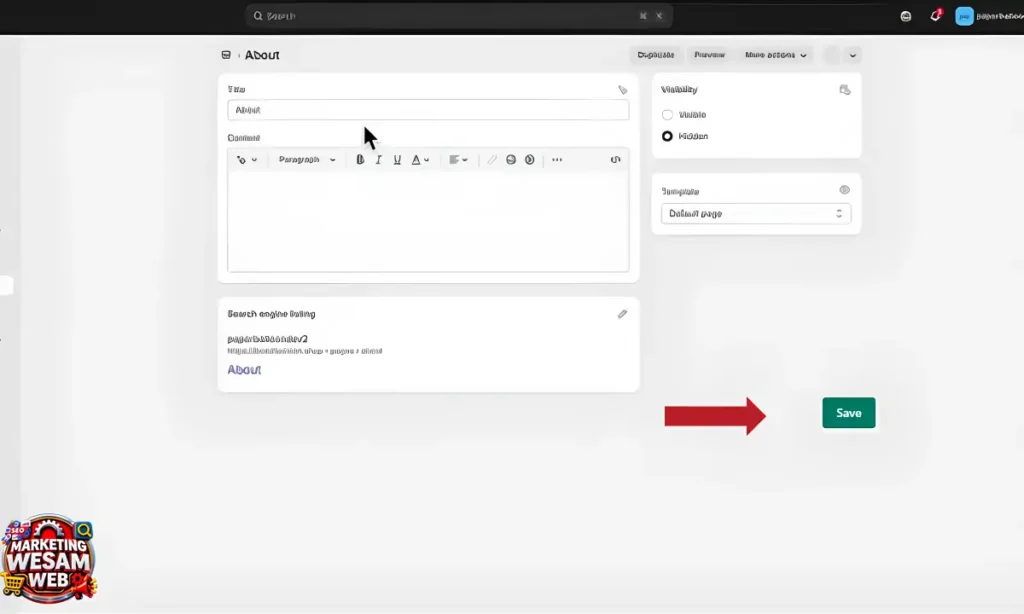The width and height of the screenshot is (1024, 614).
Task: Click the eye icon in Template card
Action: click(x=844, y=190)
